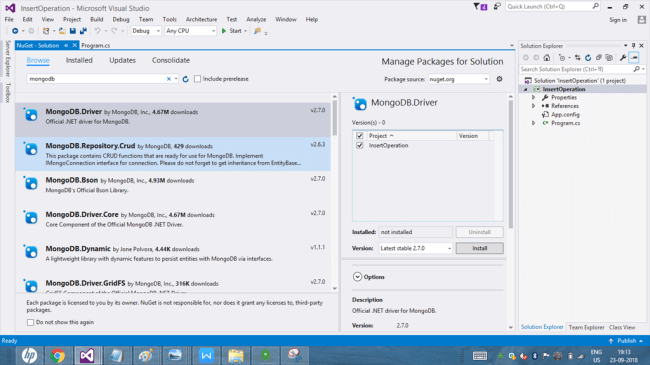Open the Build menu
The width and height of the screenshot is (650, 365).
[97, 19]
